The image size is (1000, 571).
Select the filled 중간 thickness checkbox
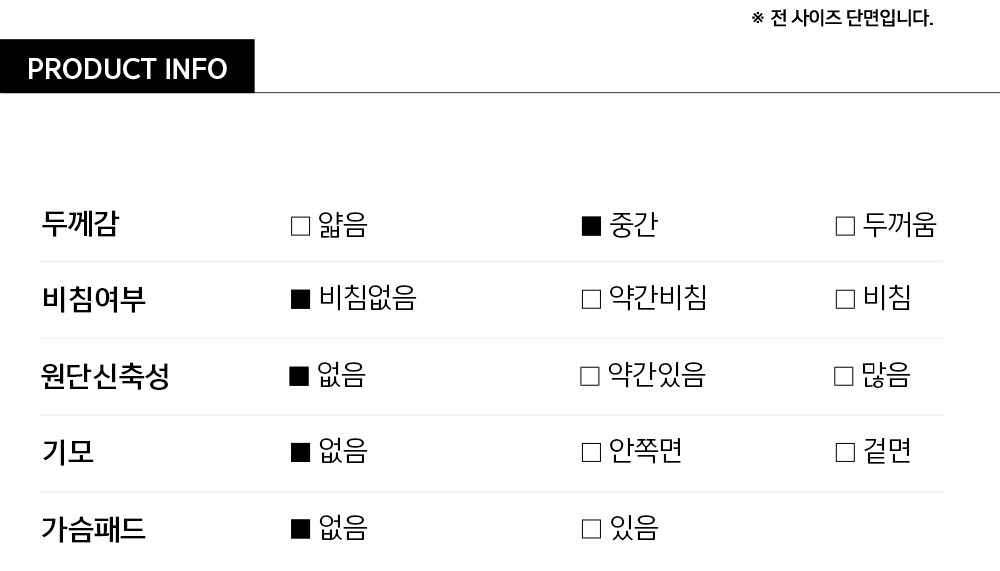(591, 226)
